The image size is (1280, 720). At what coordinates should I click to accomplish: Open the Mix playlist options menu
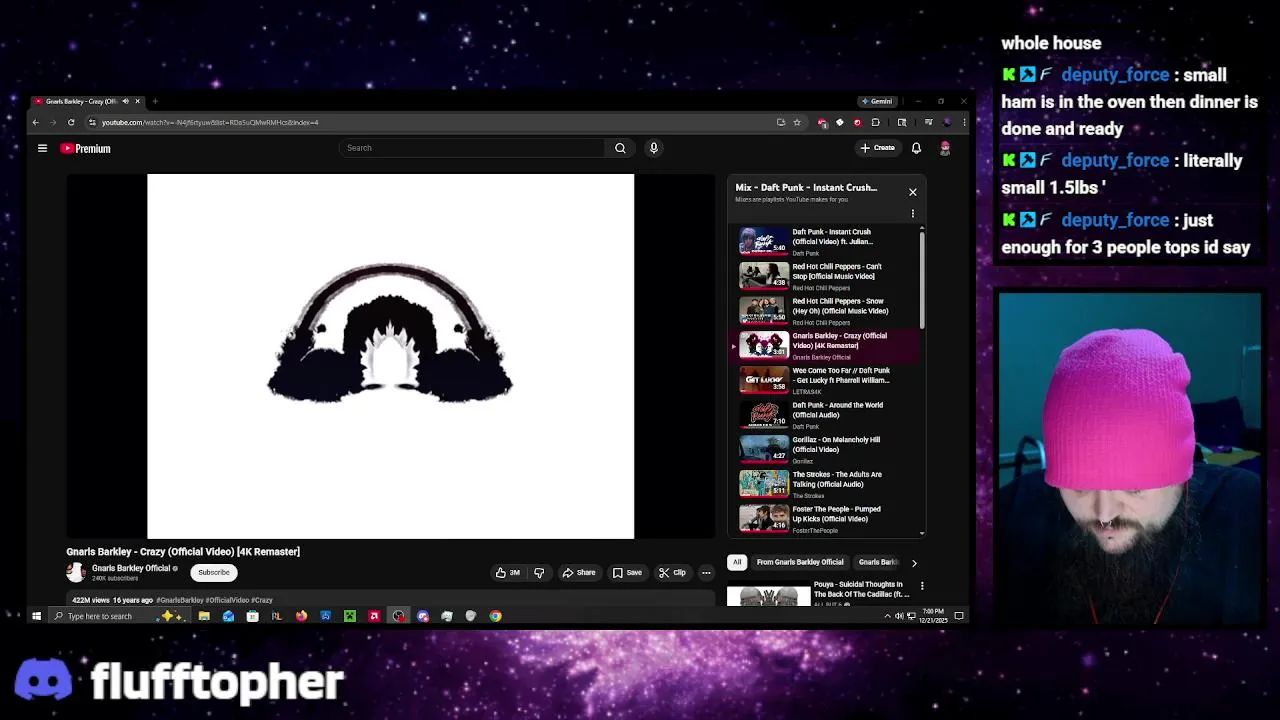point(912,213)
